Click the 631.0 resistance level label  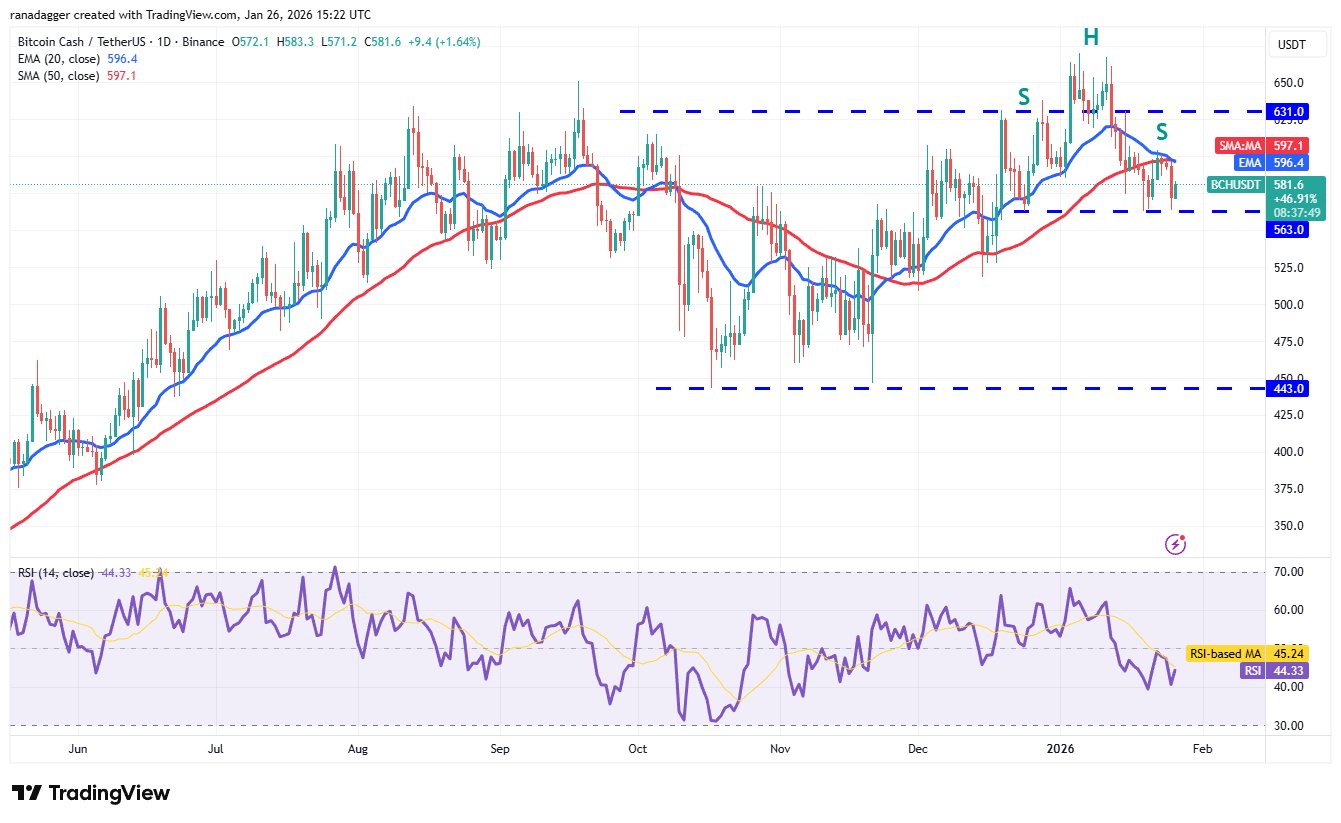pyautogui.click(x=1288, y=111)
